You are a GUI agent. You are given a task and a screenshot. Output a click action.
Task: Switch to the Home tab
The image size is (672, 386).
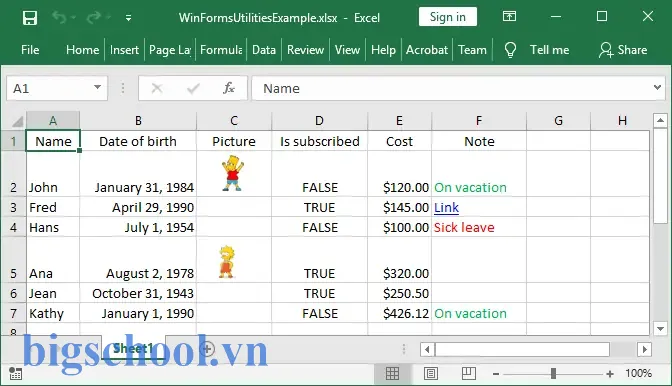(x=82, y=50)
